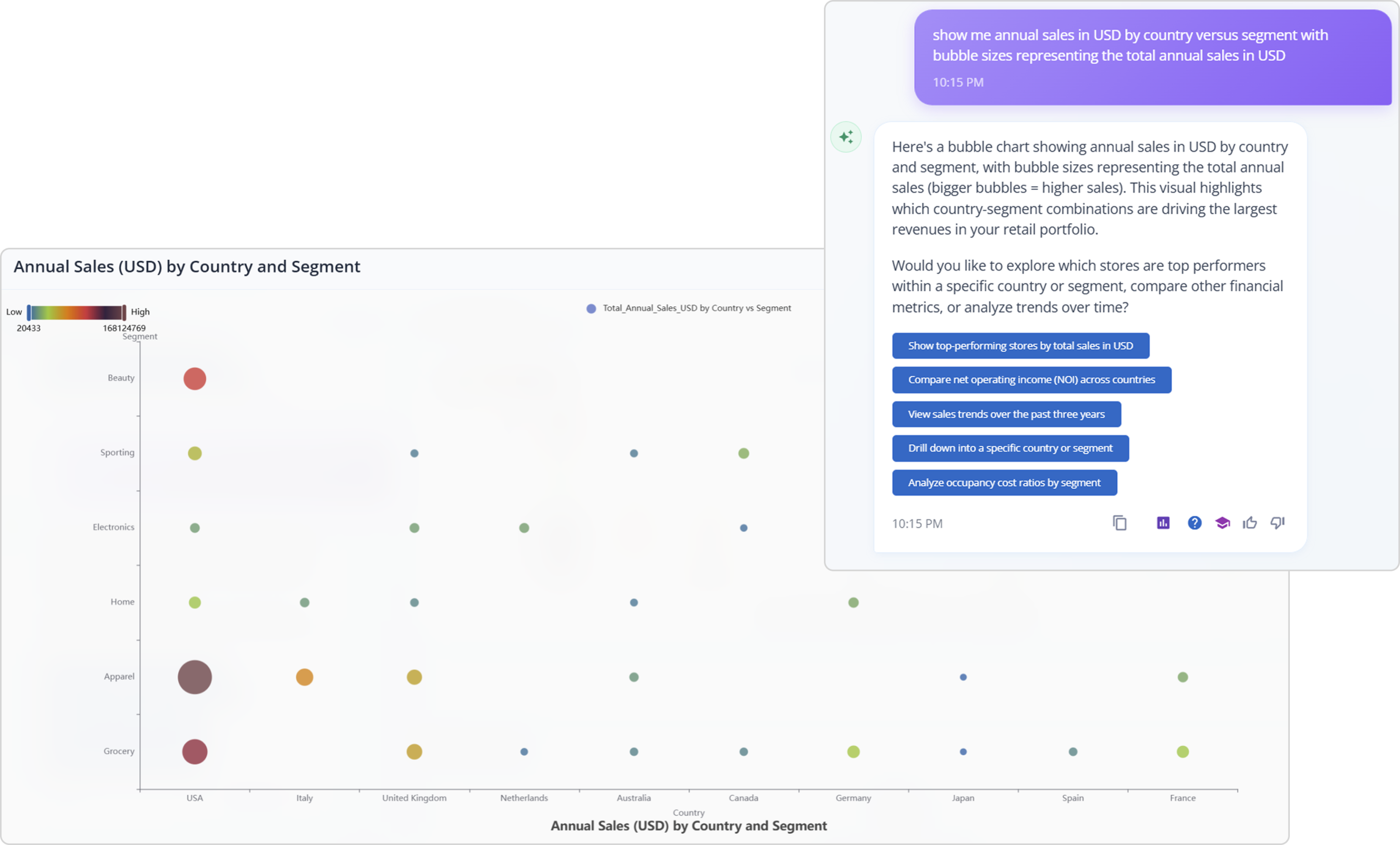
Task: Click the blue question mark help icon
Action: 1194,523
